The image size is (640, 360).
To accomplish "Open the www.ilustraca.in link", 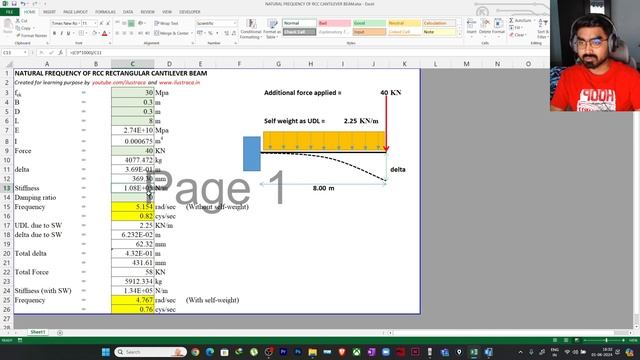I will coord(180,82).
